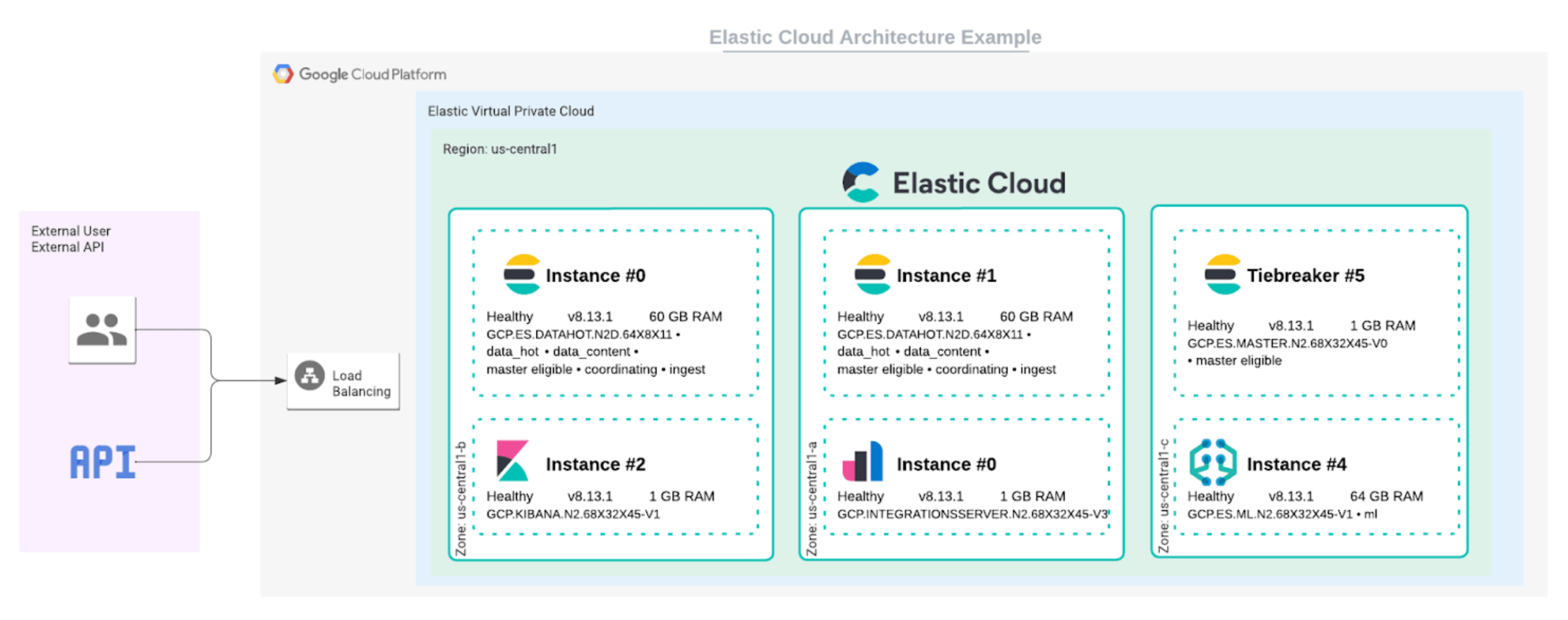Click 60 GB RAM under Instance #1
This screenshot has width=1568, height=620.
pos(1036,316)
